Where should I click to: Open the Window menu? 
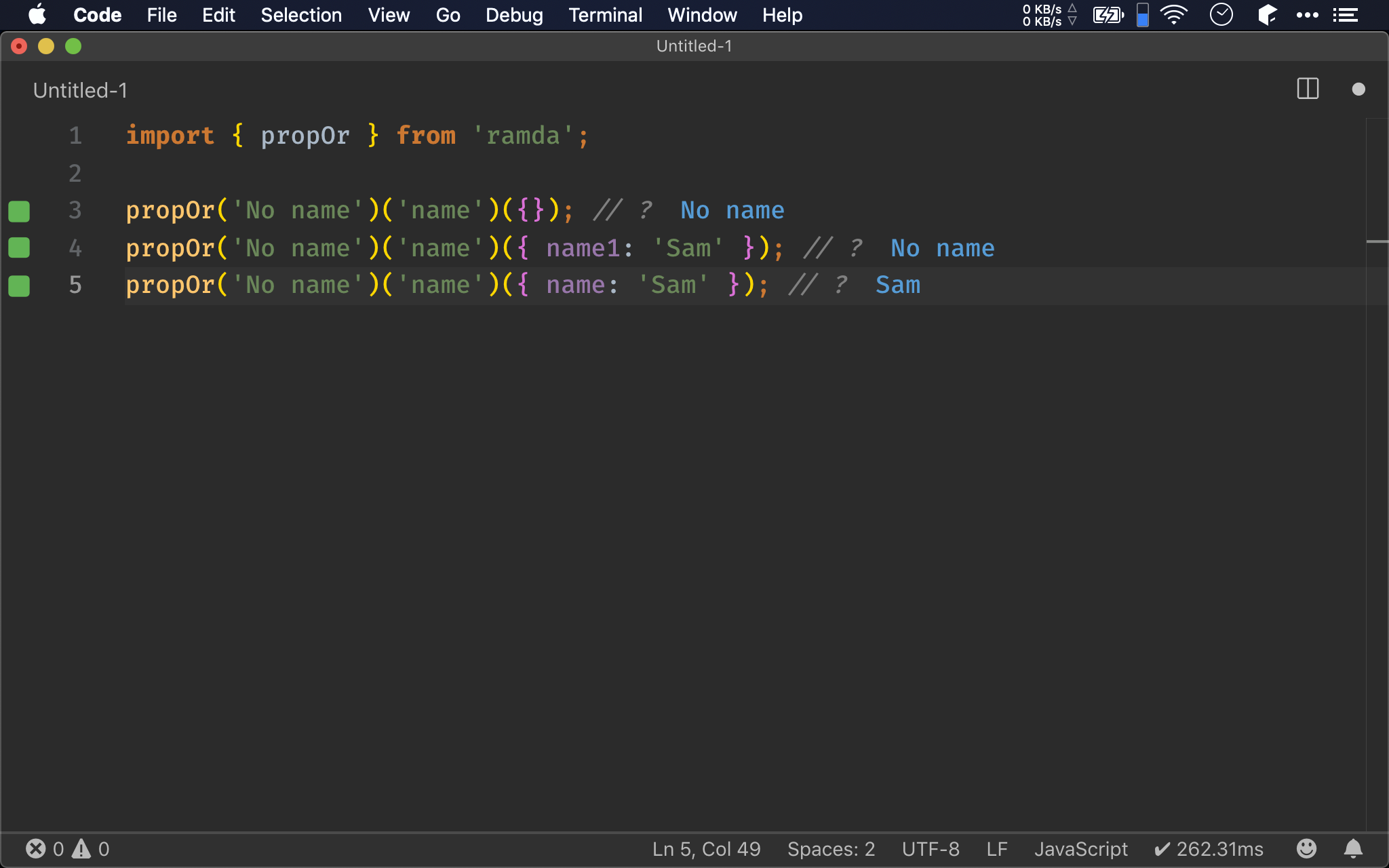[x=702, y=15]
